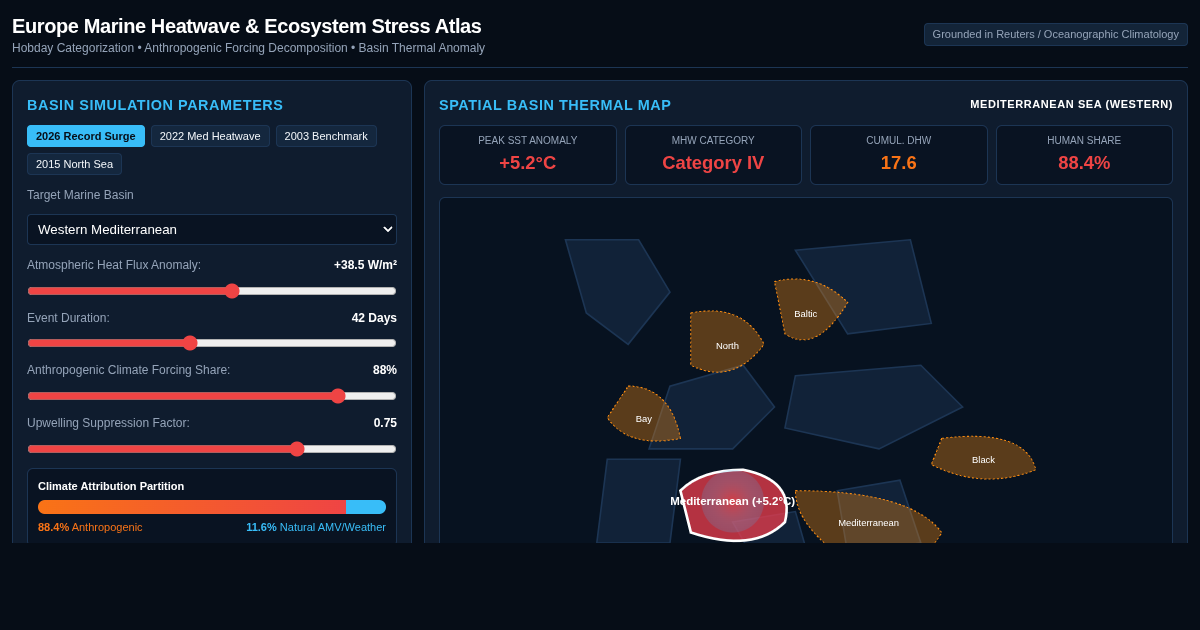Adjust the Anthropogenic Climate Forcing Share slider
Viewport: 1200px width, 630px height.
click(212, 396)
